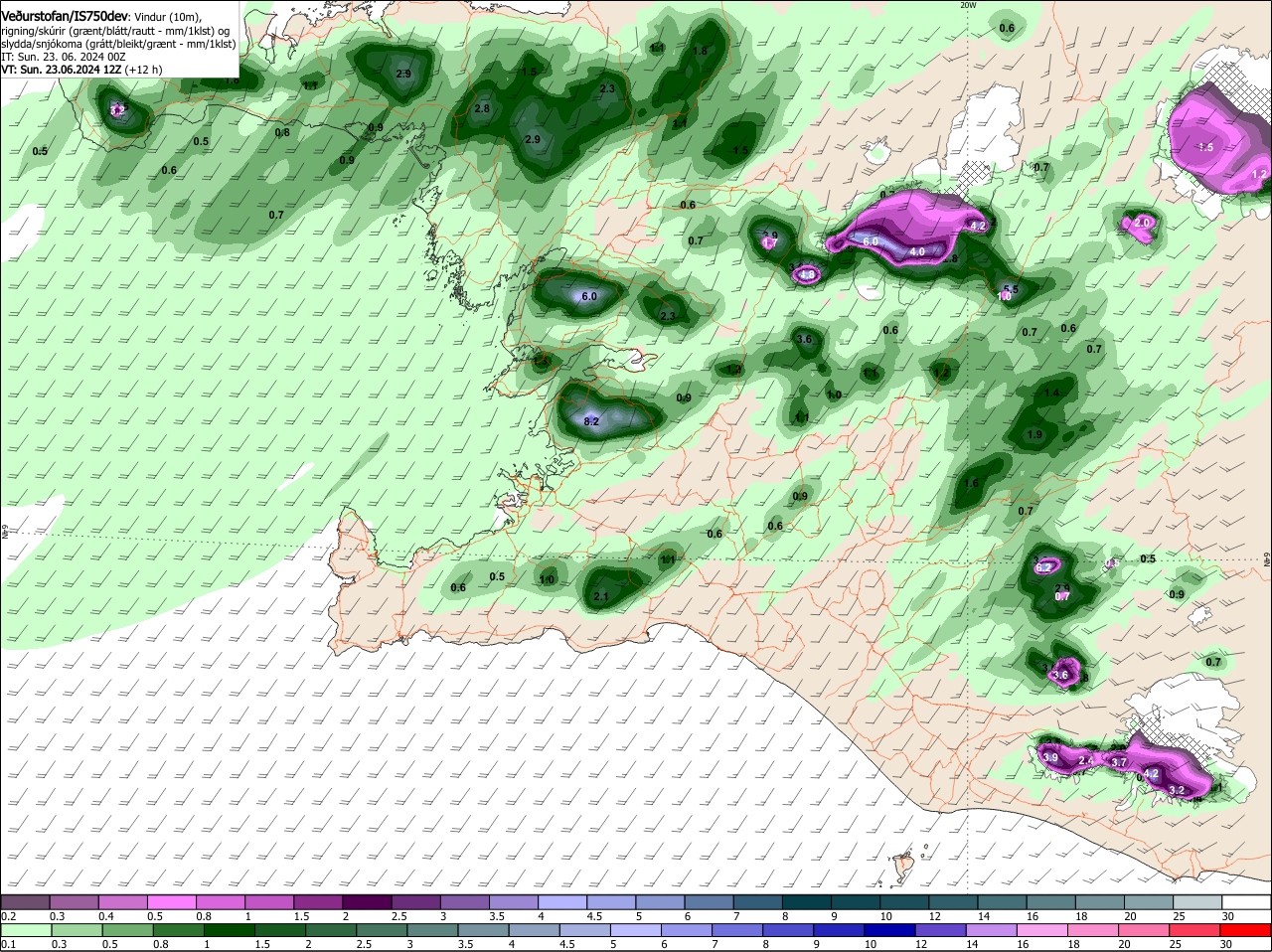Click the 3.9 value in the southeast snow area
The height and width of the screenshot is (952, 1272).
[x=1050, y=757]
